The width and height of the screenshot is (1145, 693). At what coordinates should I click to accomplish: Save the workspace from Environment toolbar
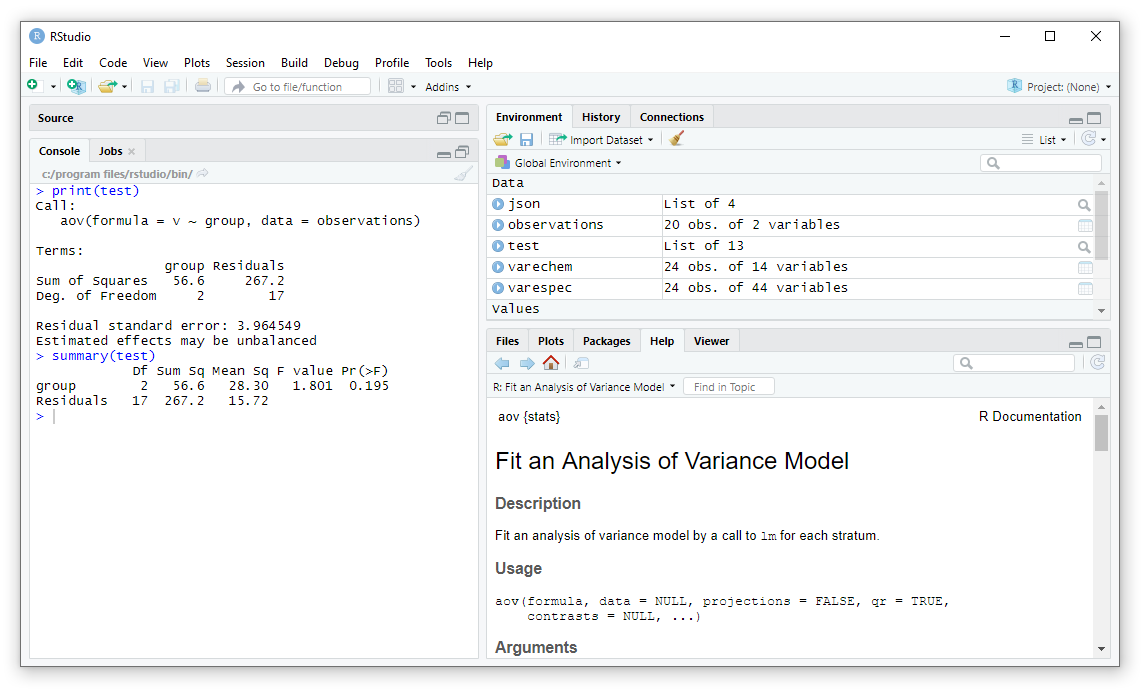pyautogui.click(x=526, y=140)
